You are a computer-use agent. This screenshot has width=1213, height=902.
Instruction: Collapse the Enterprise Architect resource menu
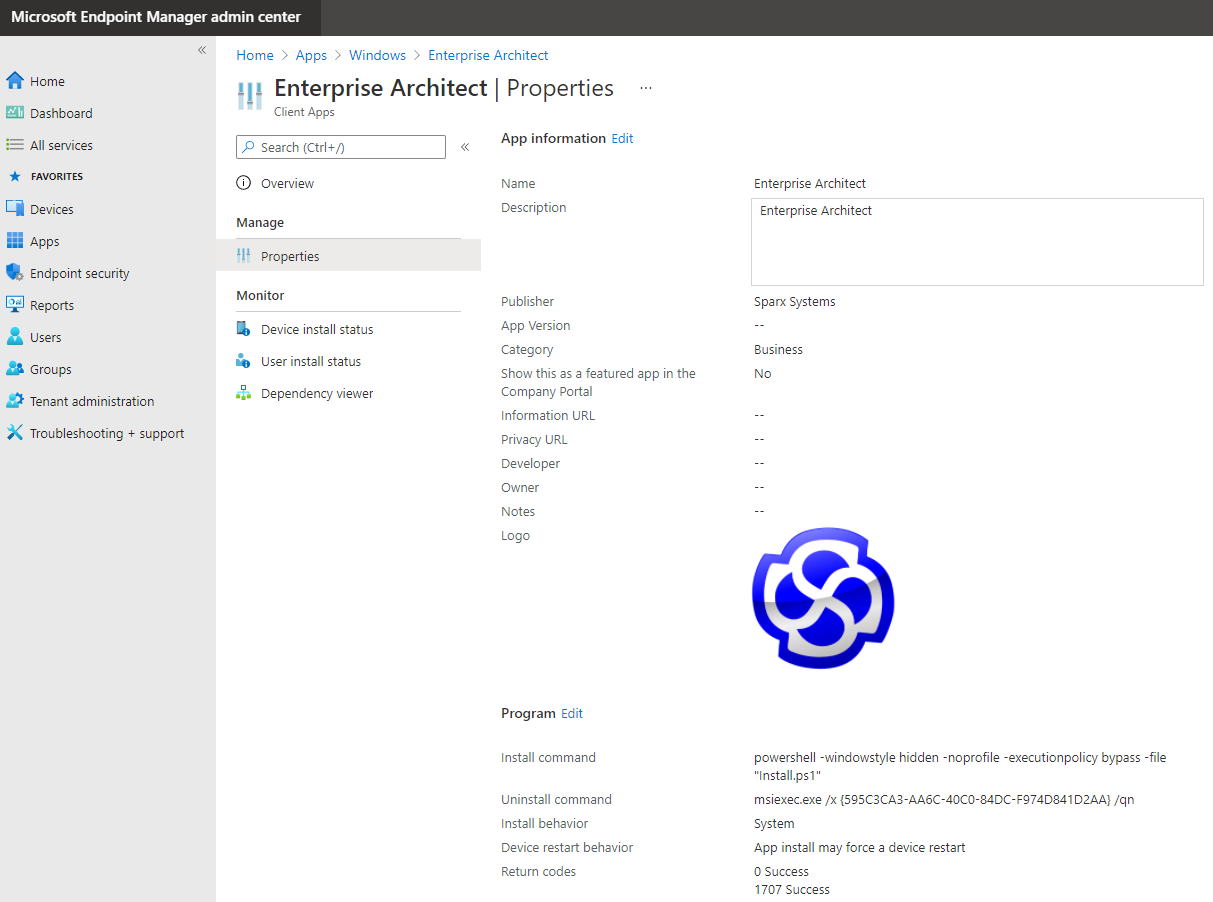tap(465, 147)
